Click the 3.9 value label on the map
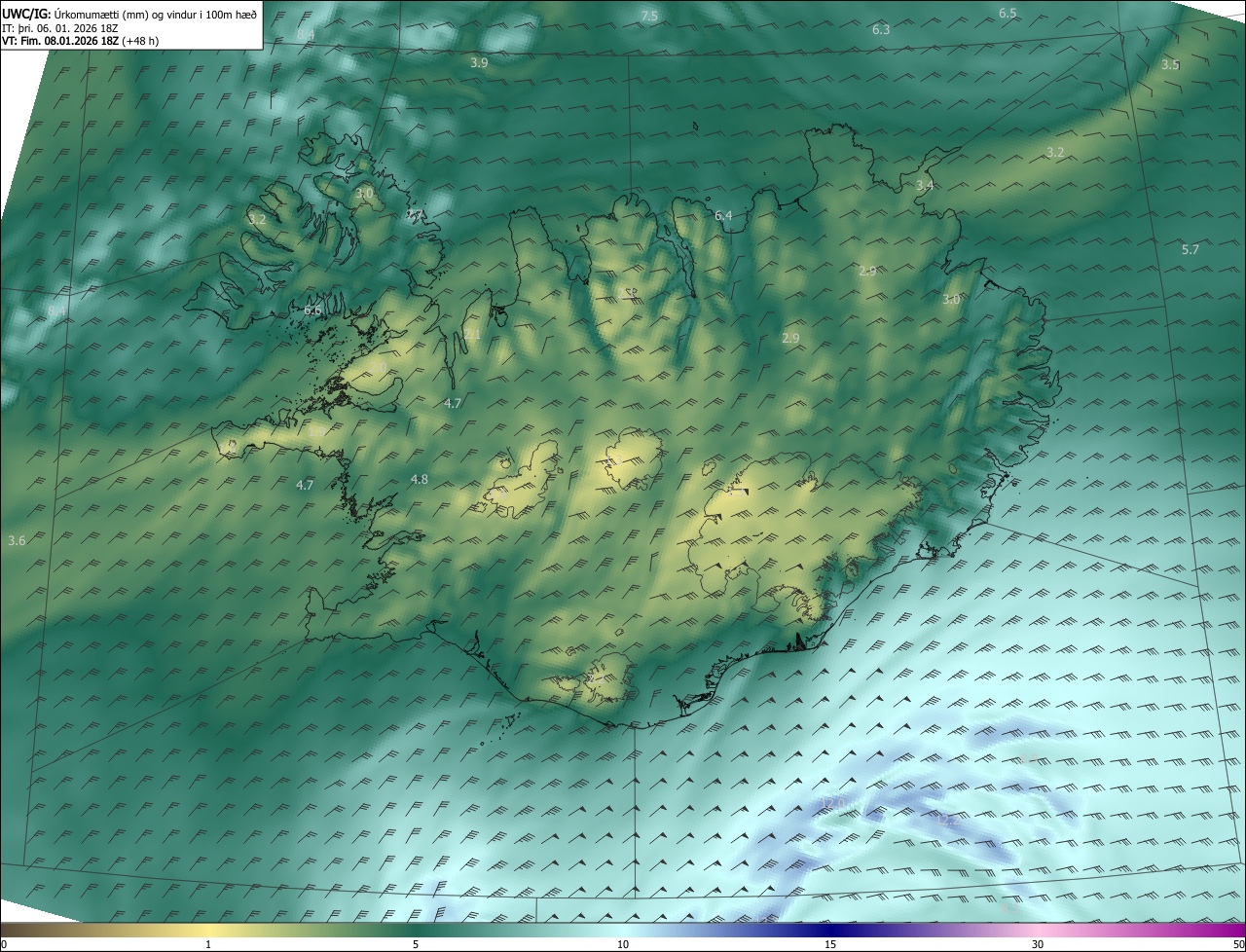This screenshot has height=952, width=1246. (479, 62)
